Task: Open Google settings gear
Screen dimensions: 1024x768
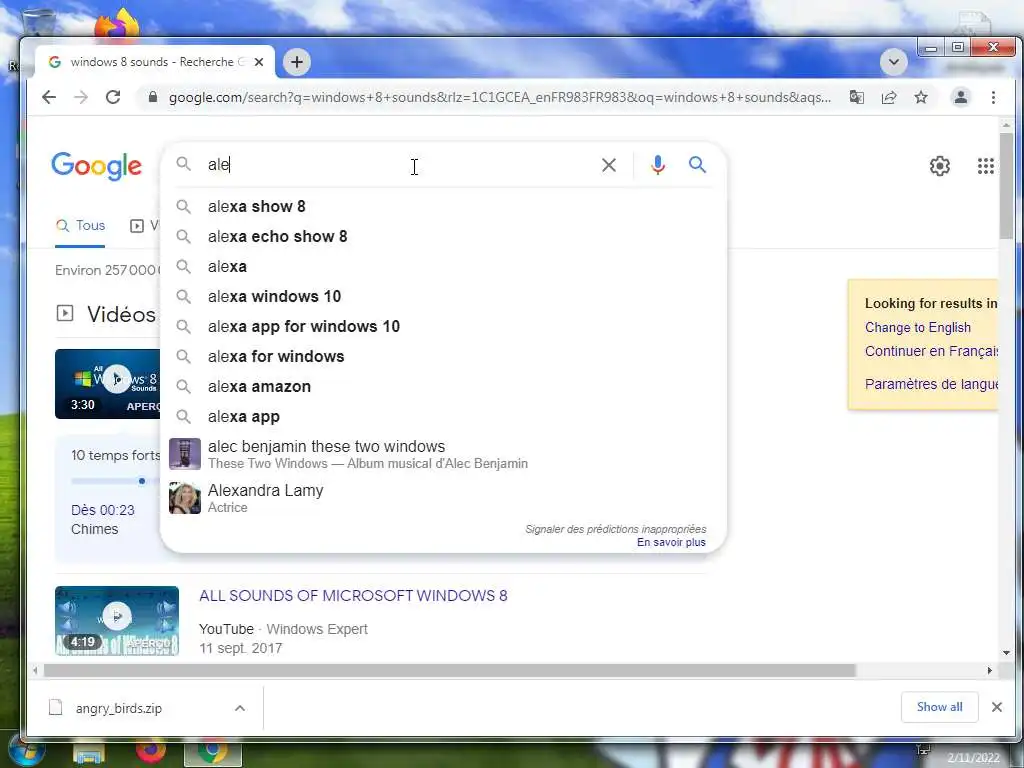Action: (x=940, y=166)
